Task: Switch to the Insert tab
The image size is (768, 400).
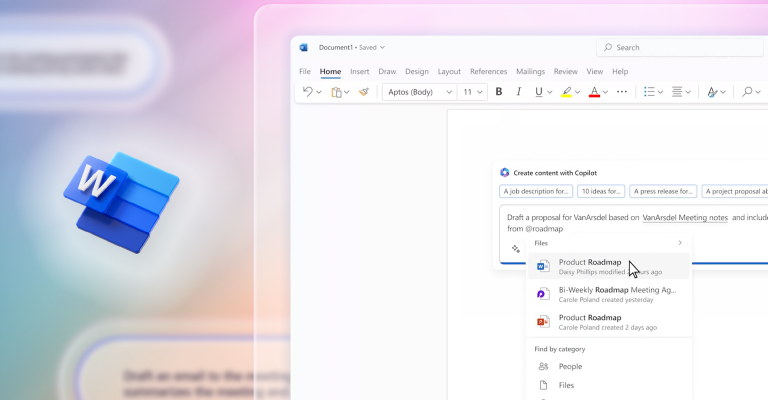Action: (360, 71)
